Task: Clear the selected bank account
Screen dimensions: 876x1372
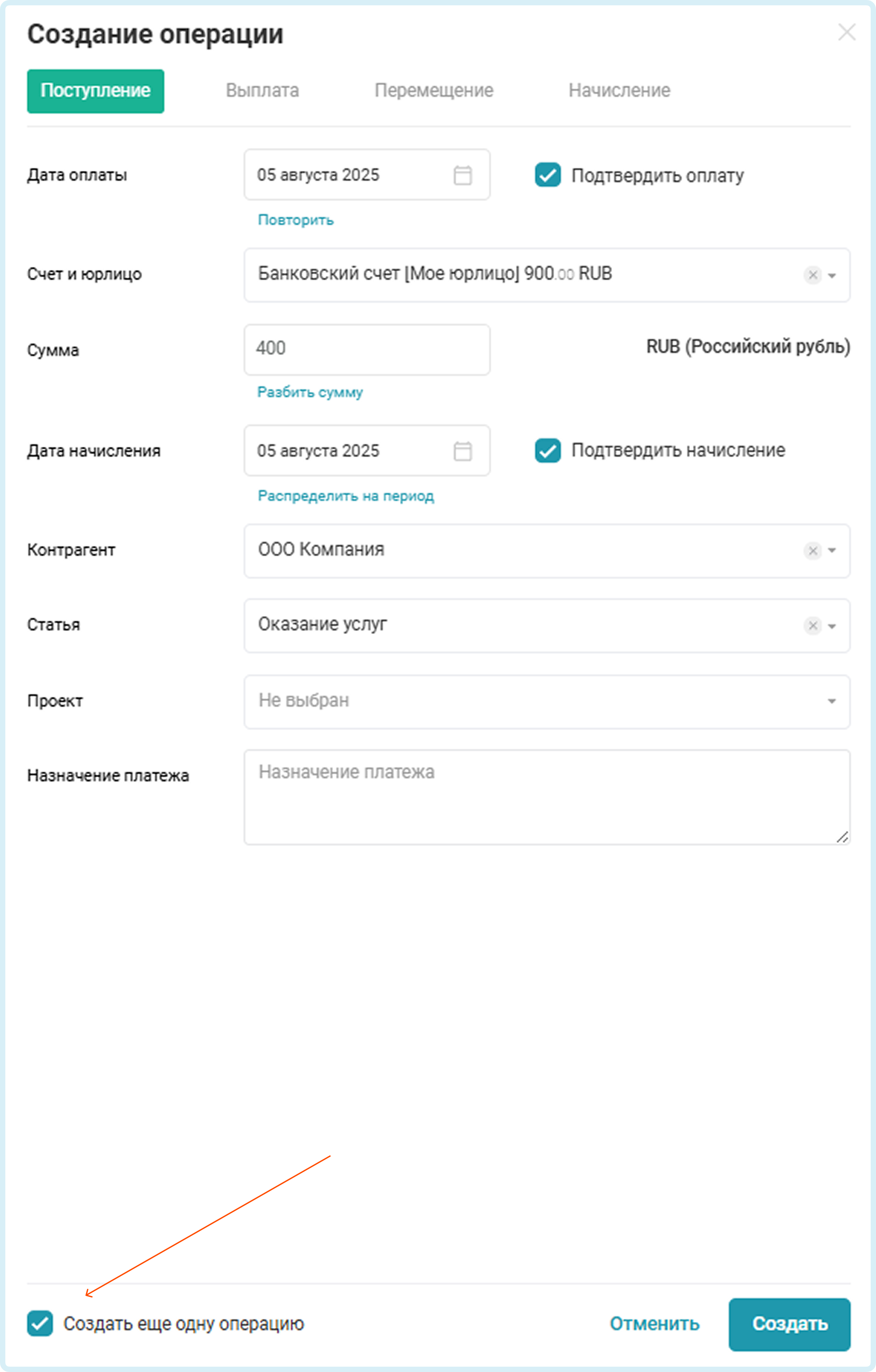Action: point(813,275)
